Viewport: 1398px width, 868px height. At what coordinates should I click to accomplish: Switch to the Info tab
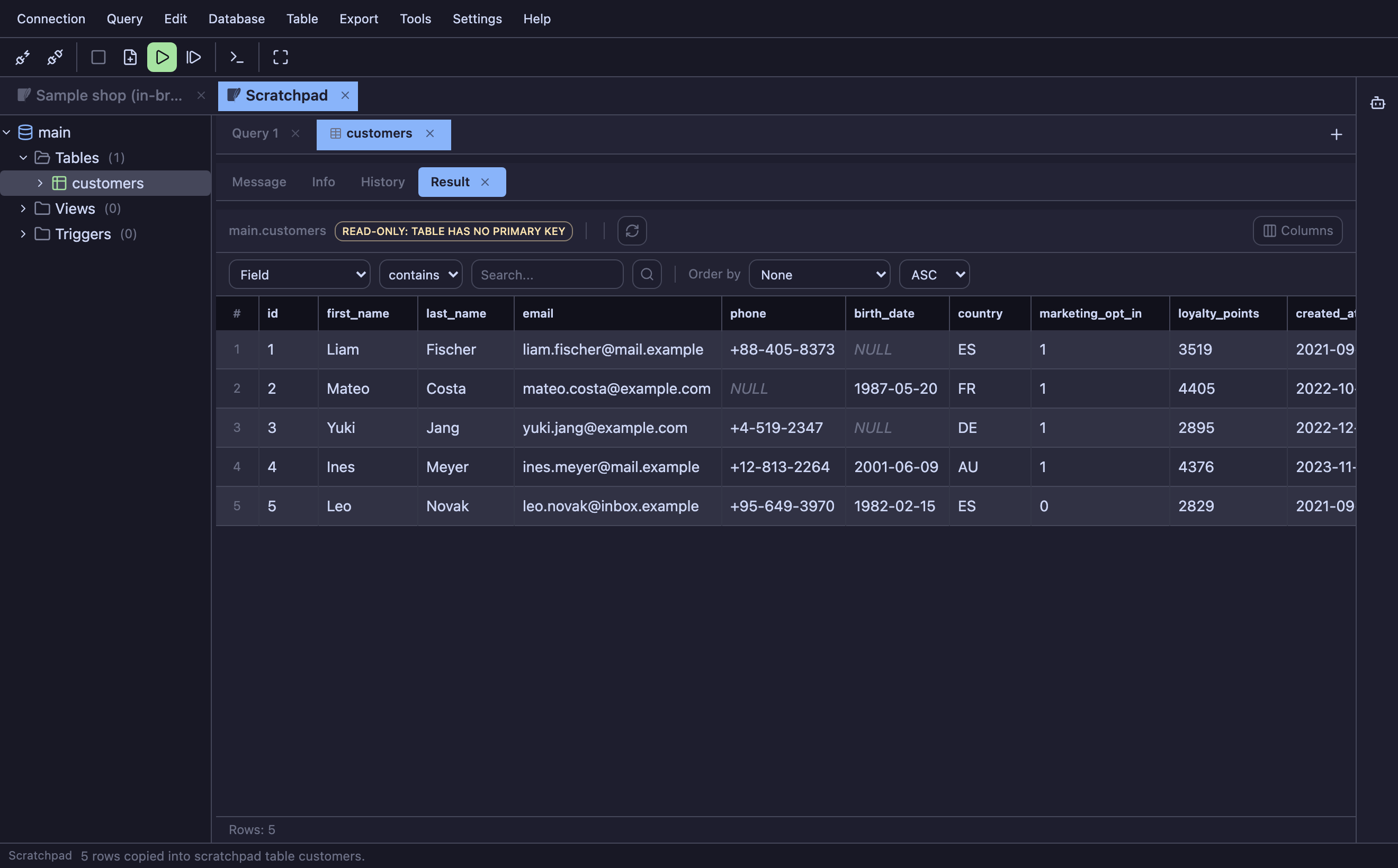[x=324, y=182]
